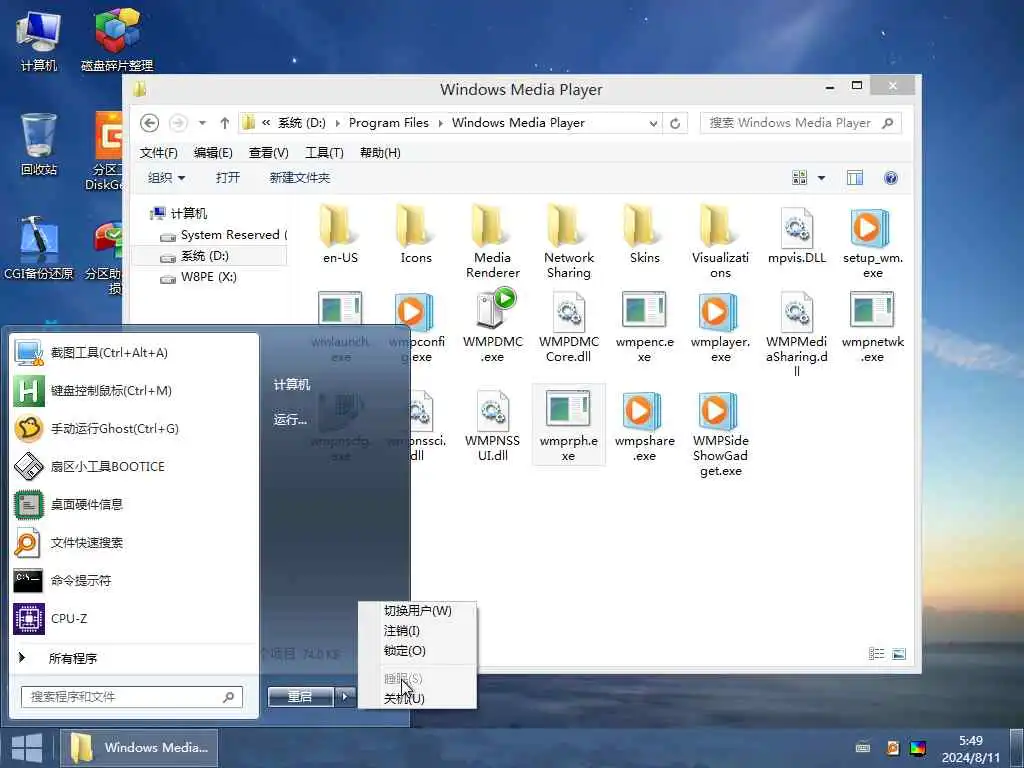Select WMPSideShowGadget.exe file icon
Screen dimensions: 1024x768
(x=719, y=411)
